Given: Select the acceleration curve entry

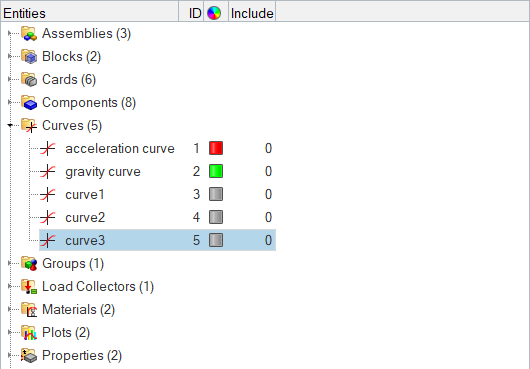Looking at the screenshot, I should point(120,148).
